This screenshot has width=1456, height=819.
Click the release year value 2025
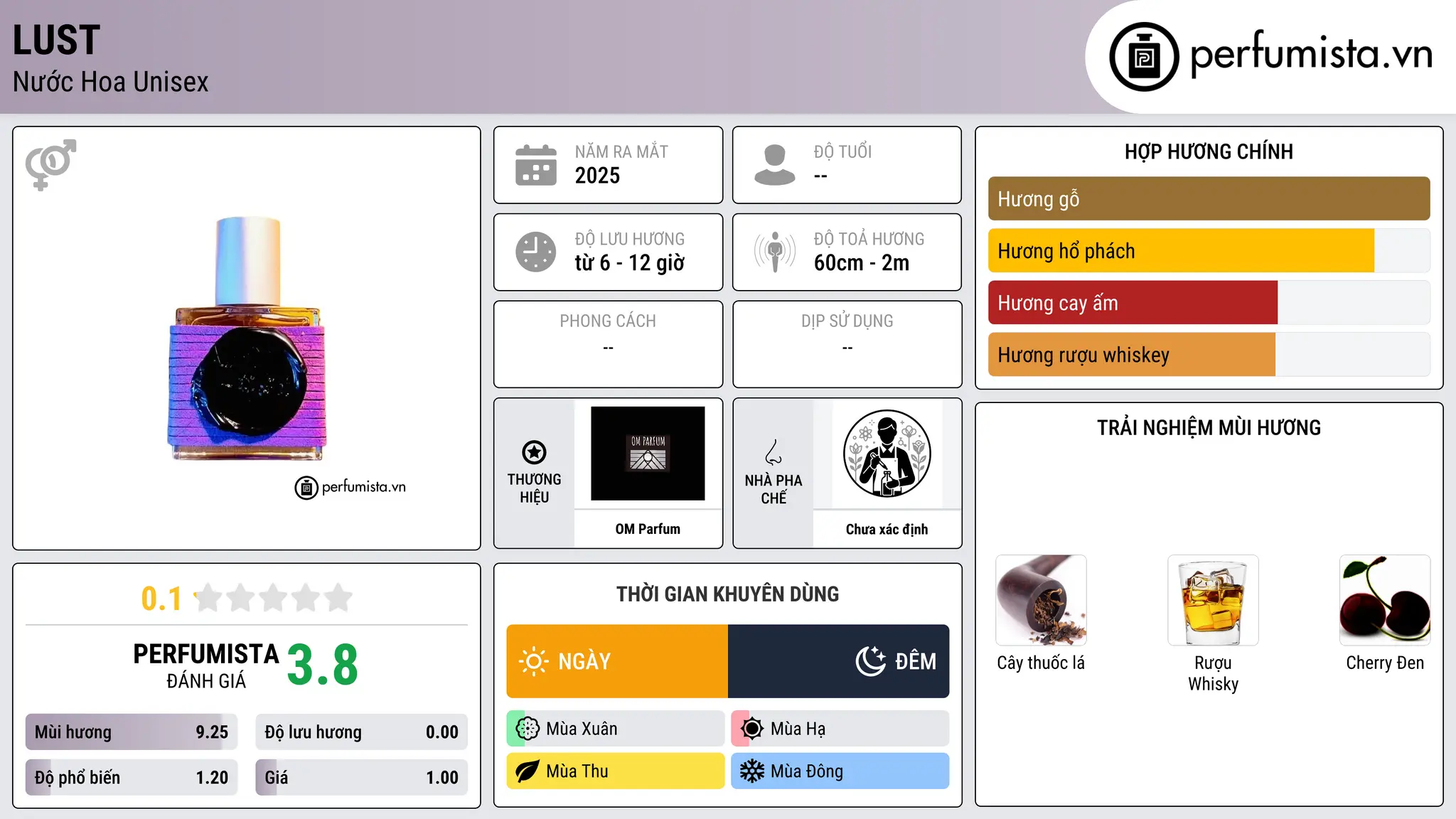[597, 176]
